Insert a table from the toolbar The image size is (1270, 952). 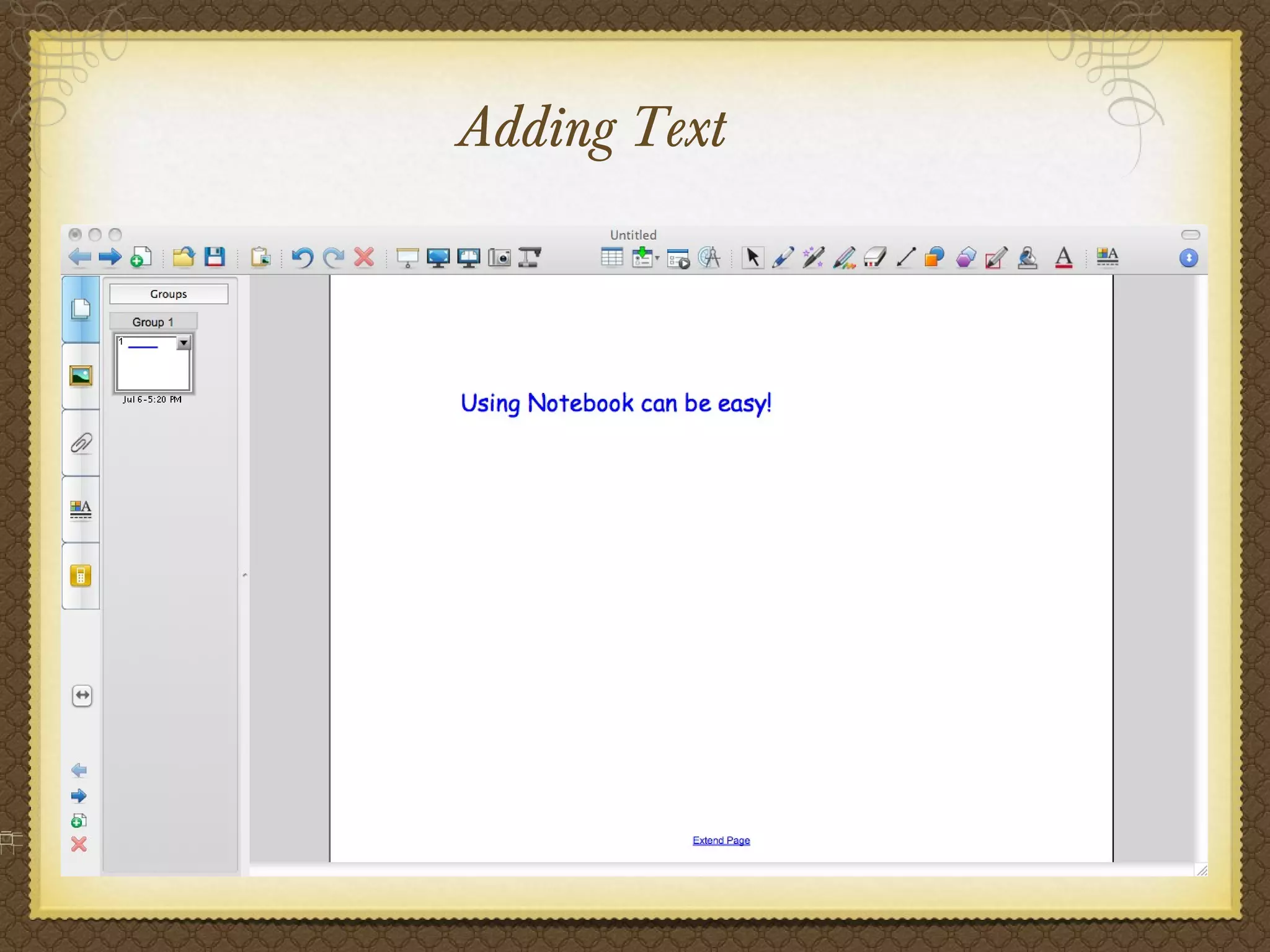(612, 257)
